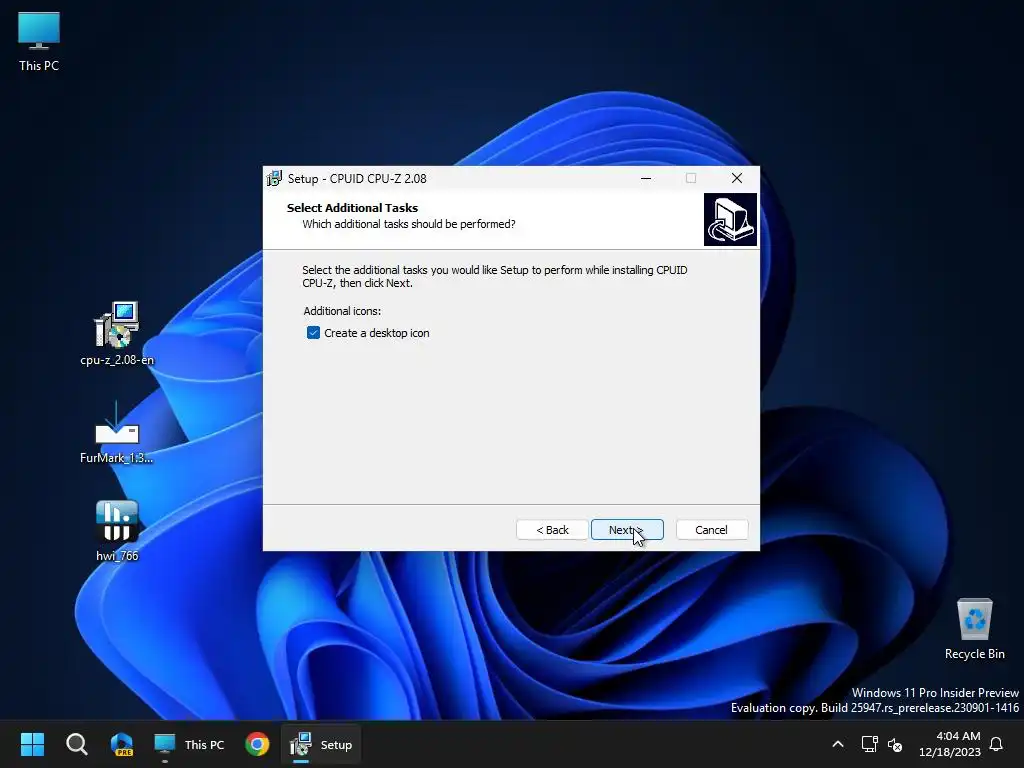This screenshot has height=768, width=1024.
Task: Open the clock and date flyout
Action: pyautogui.click(x=950, y=744)
